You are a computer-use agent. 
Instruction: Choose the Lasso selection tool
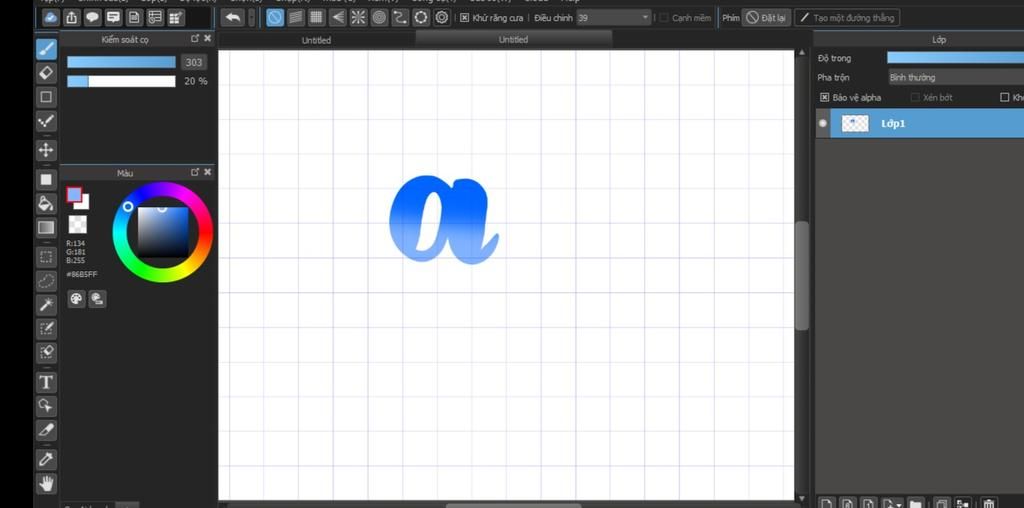click(46, 281)
